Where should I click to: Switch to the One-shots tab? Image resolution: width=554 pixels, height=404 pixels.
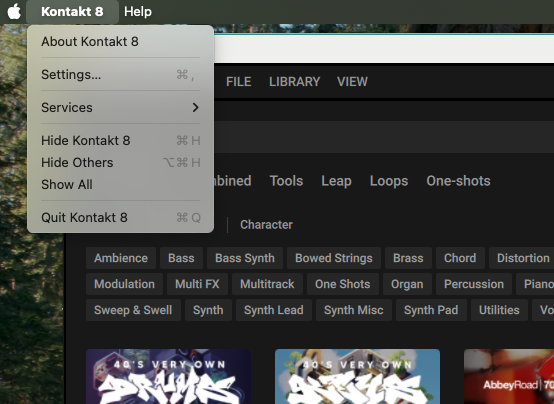[x=458, y=181]
